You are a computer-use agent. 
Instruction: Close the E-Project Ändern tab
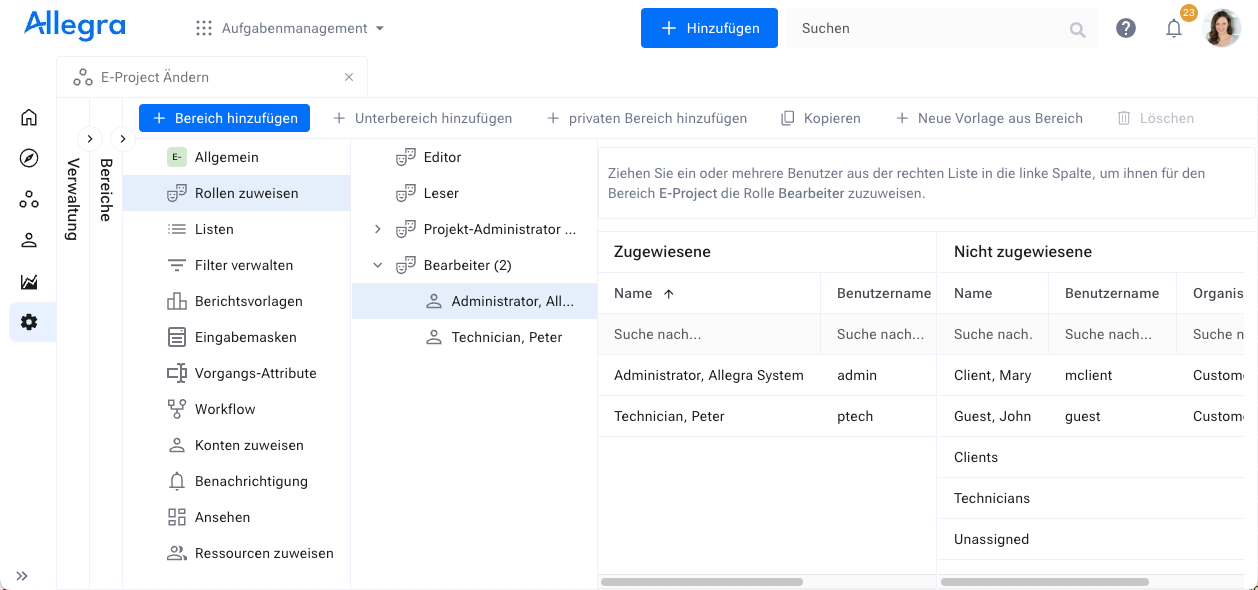(349, 77)
